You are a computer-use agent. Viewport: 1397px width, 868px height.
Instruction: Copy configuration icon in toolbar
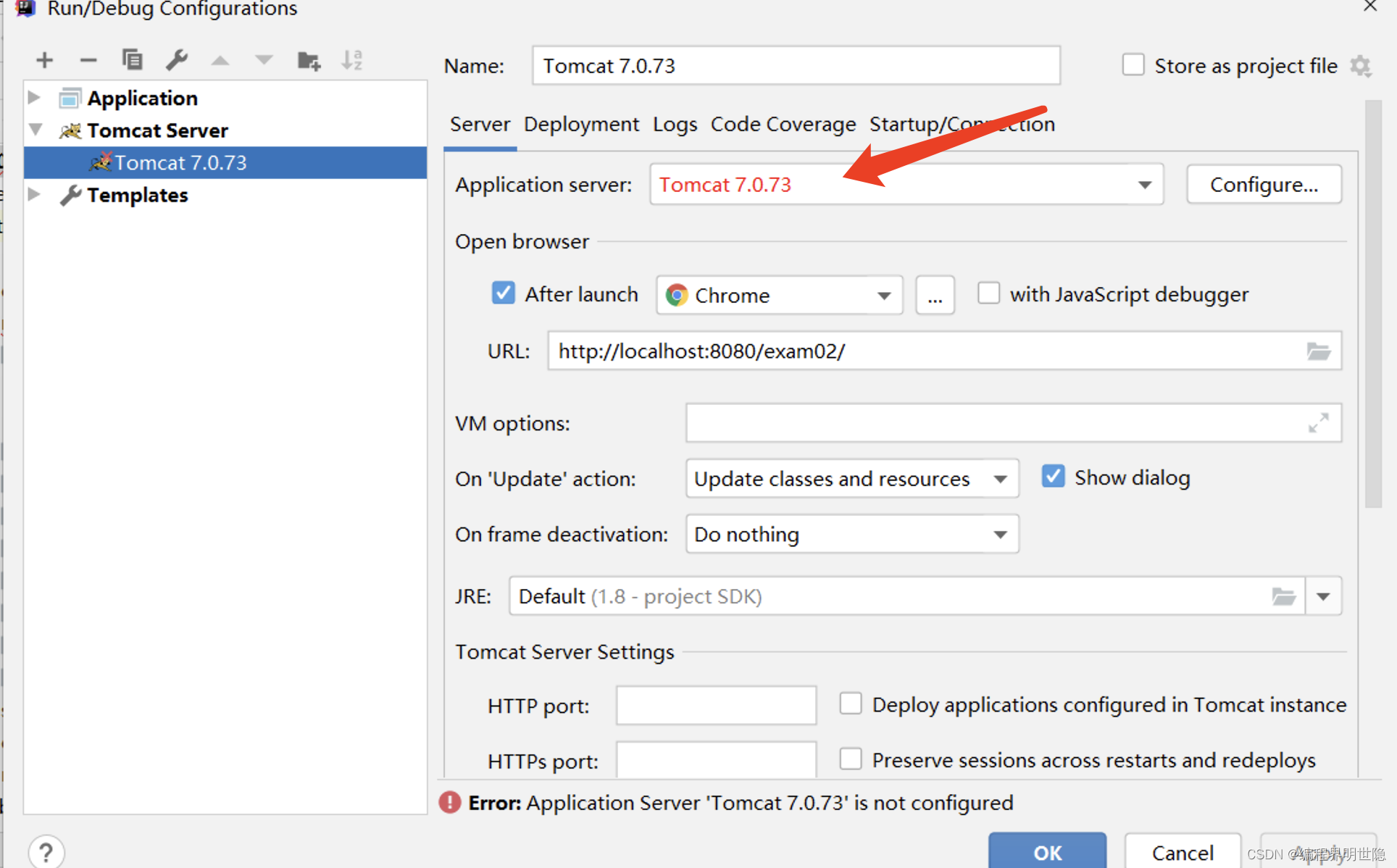tap(132, 59)
